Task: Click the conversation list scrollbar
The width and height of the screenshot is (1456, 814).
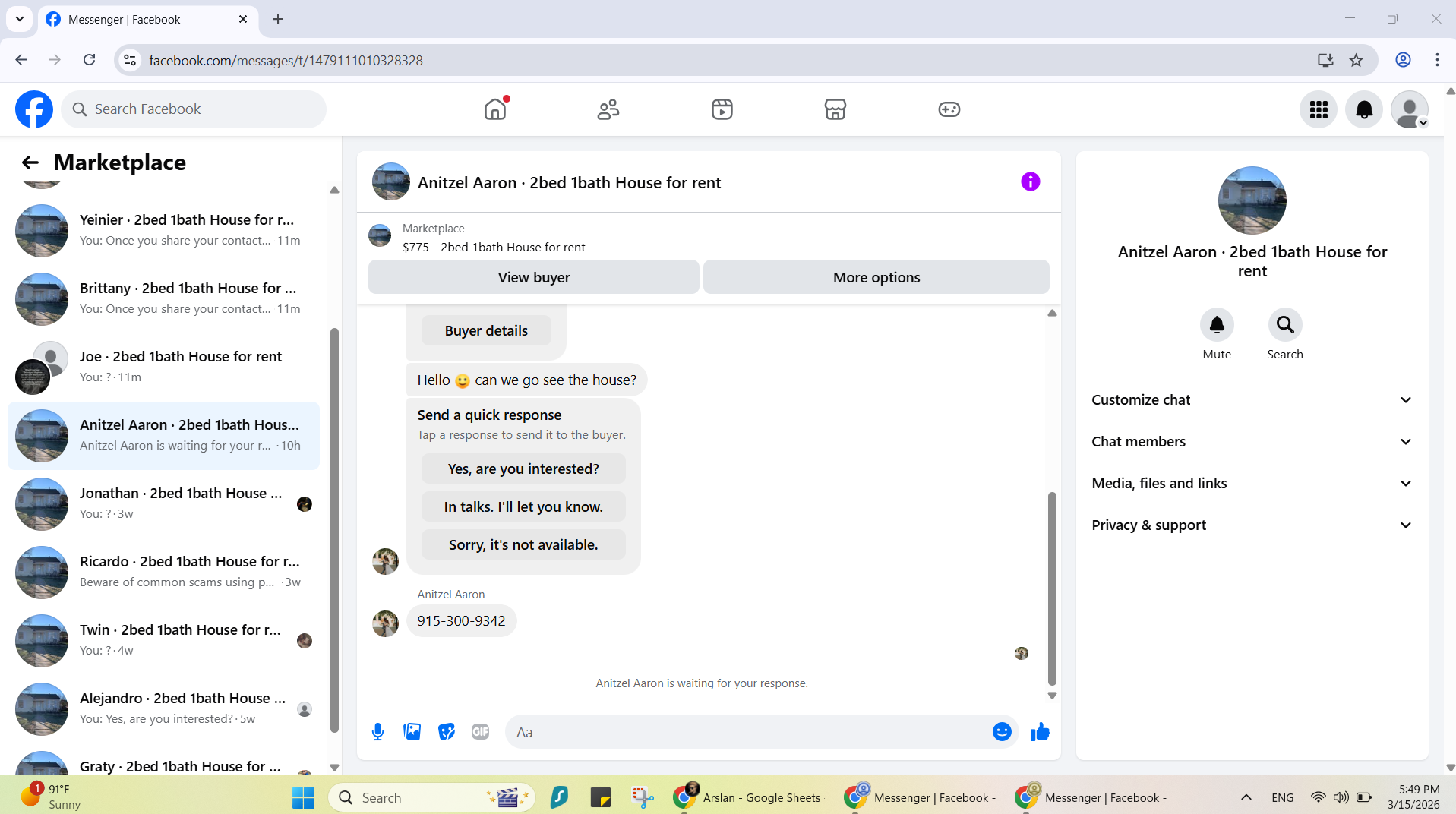Action: pos(334,530)
